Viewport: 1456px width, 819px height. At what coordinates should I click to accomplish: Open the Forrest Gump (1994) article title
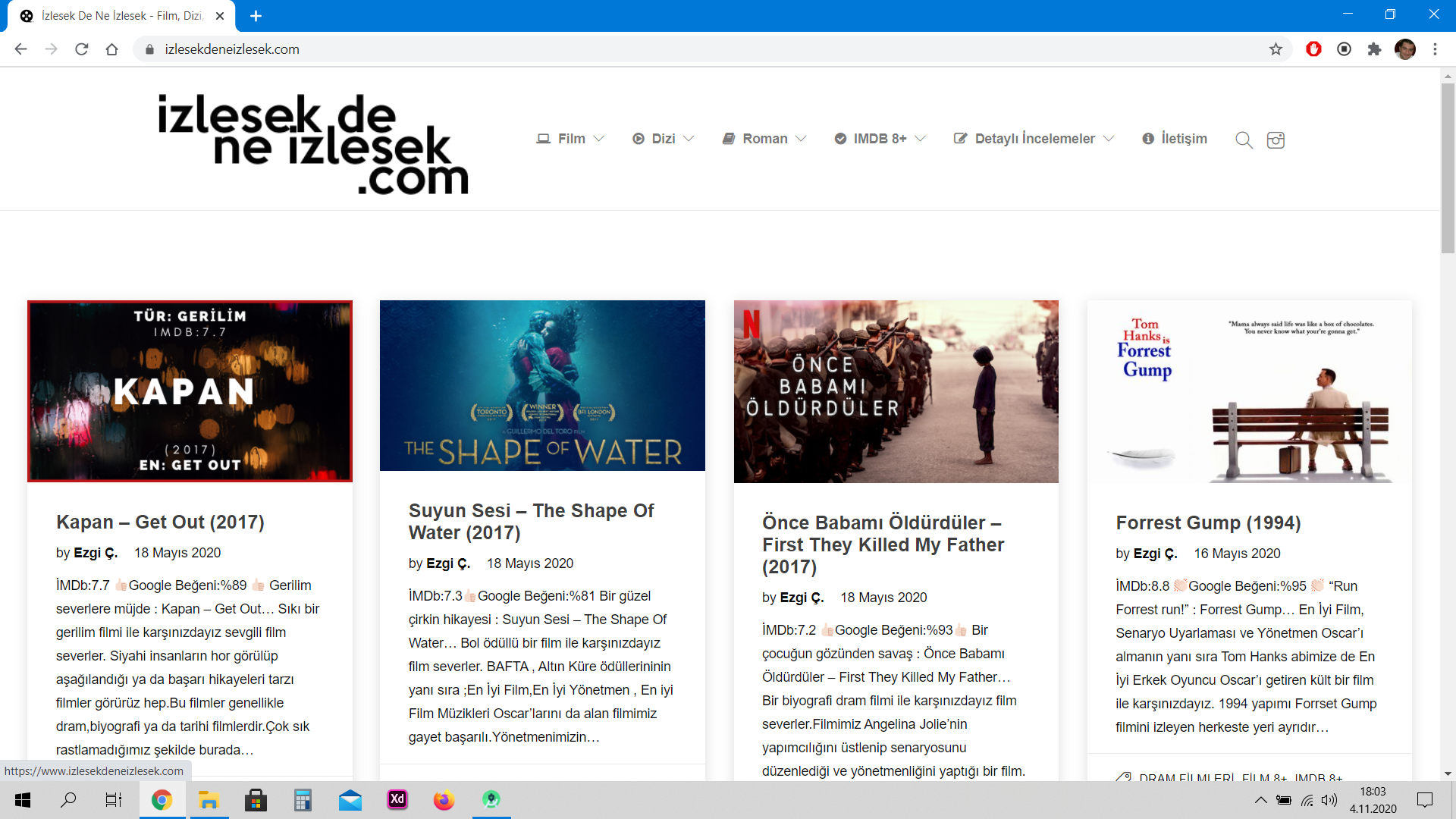(x=1208, y=523)
